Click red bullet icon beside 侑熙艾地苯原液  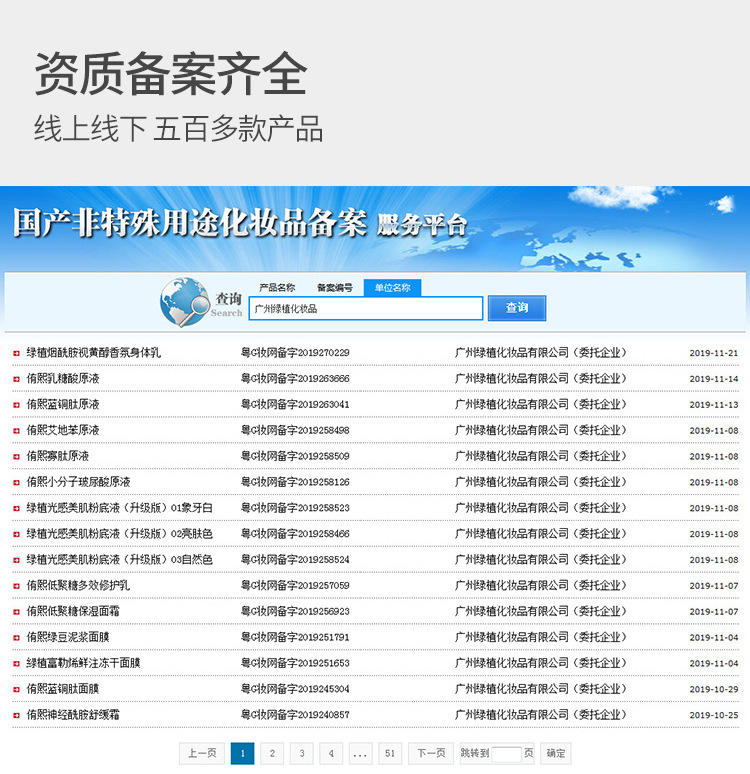[x=16, y=430]
